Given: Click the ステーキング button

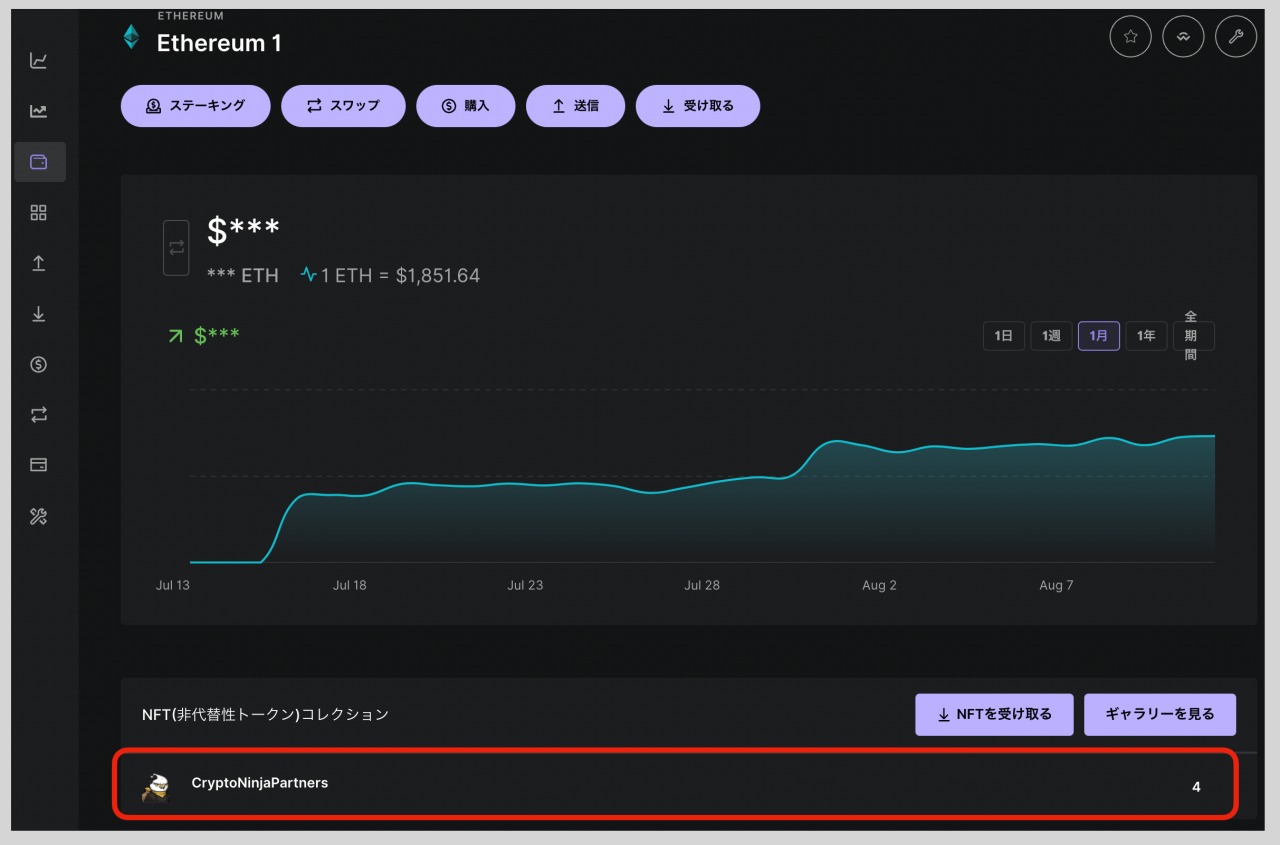Looking at the screenshot, I should (x=195, y=106).
